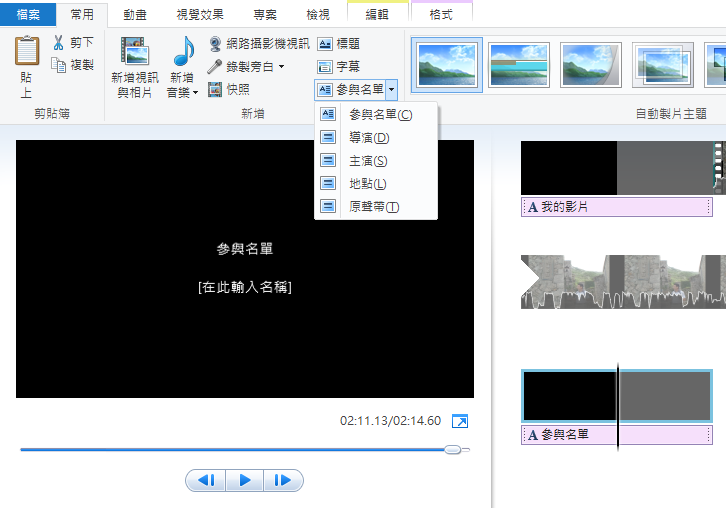Select the fourth theme with overlapping frames
This screenshot has height=508, width=726.
pyautogui.click(x=663, y=65)
